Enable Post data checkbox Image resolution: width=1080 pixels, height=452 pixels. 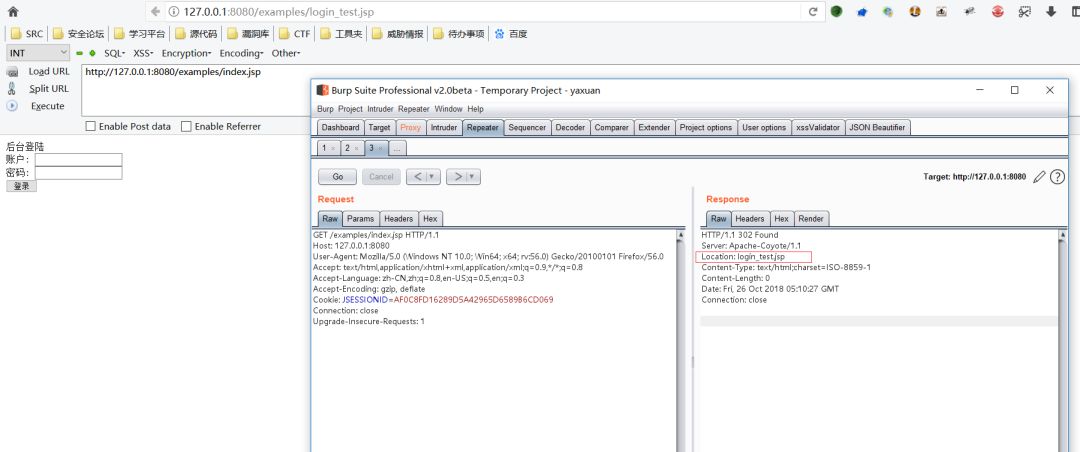pos(90,127)
